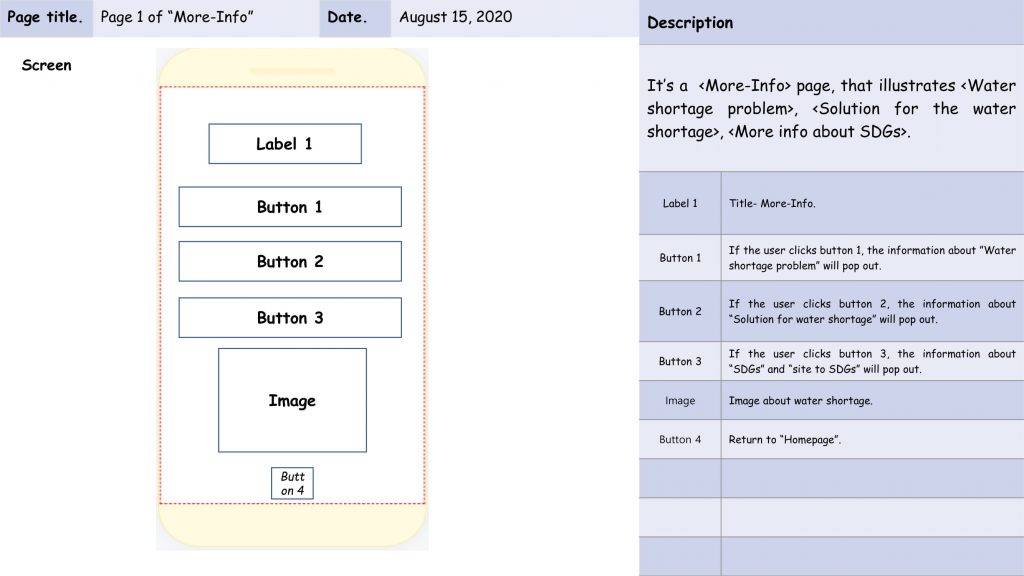This screenshot has height=576, width=1024.
Task: Click the Date header cell
Action: (355, 18)
